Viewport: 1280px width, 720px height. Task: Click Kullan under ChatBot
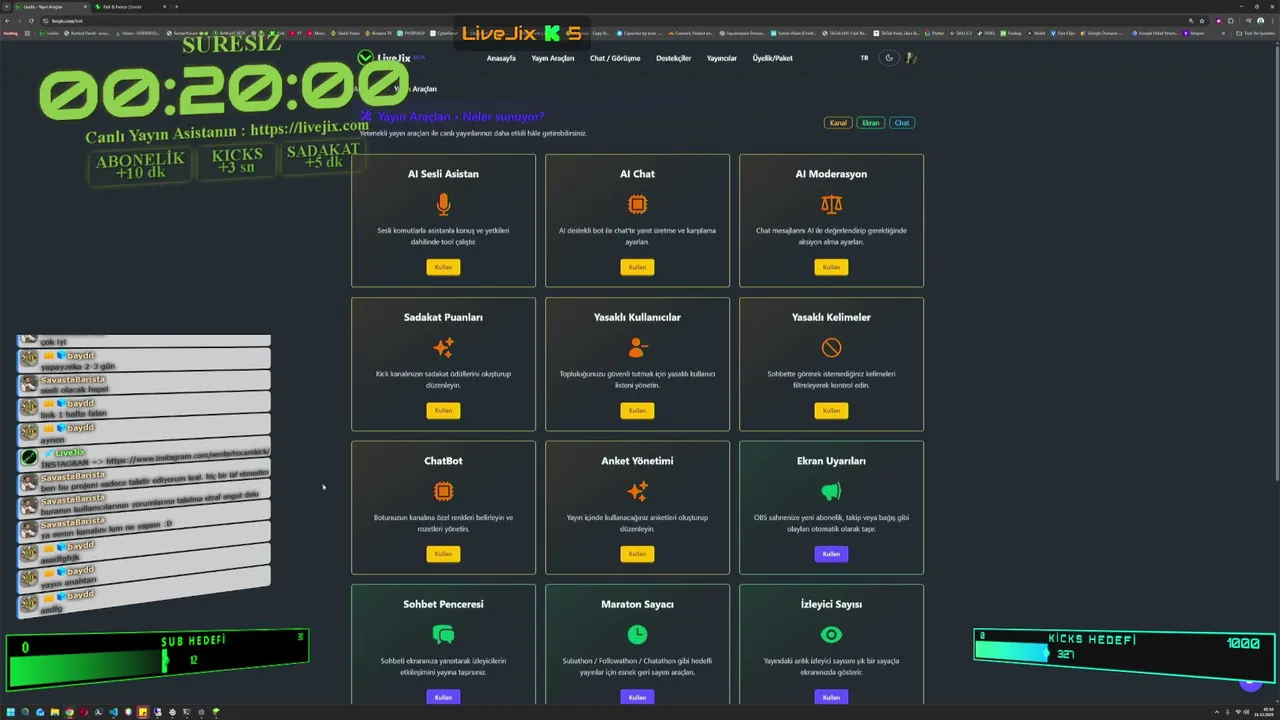point(443,554)
